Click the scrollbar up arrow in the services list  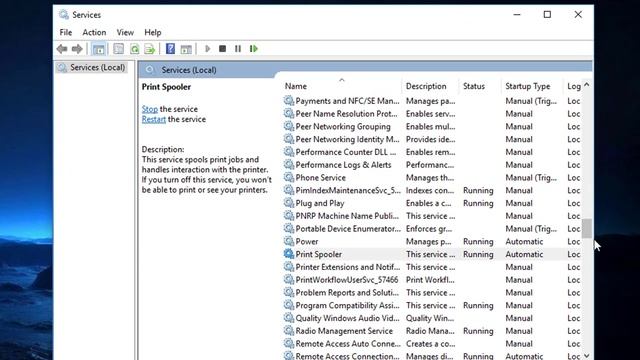[587, 85]
